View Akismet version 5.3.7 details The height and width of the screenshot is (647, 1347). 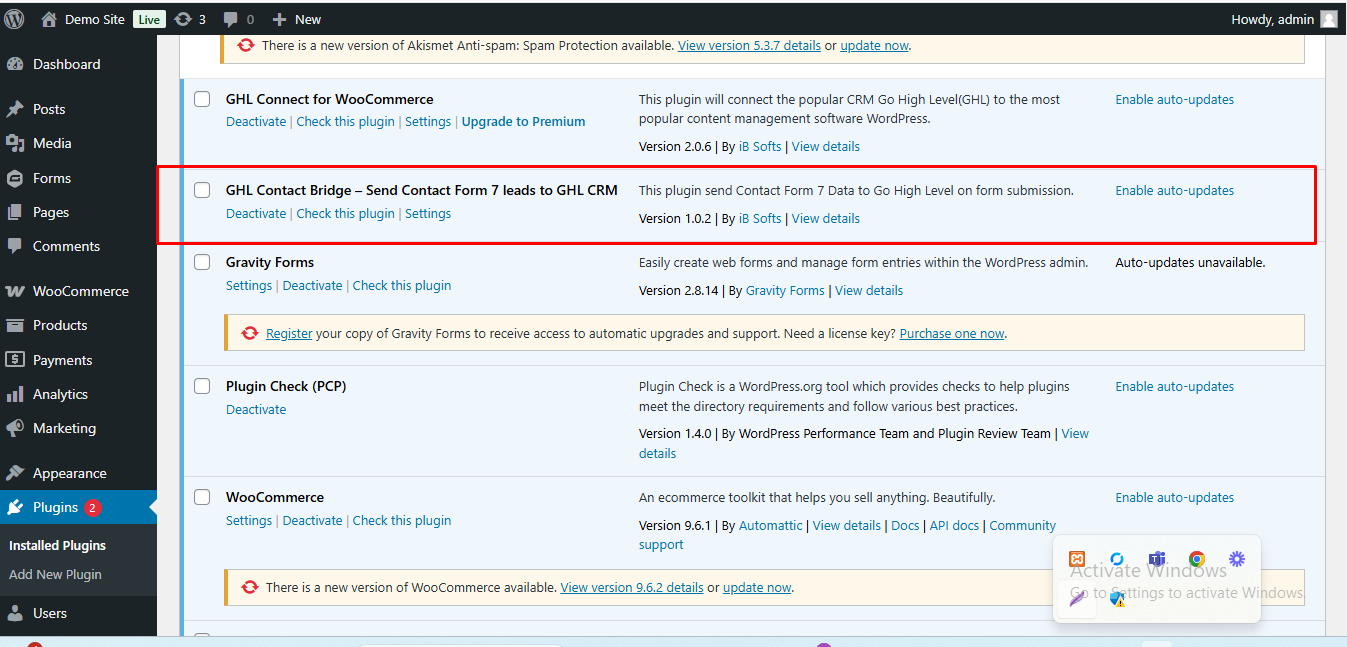coord(749,45)
